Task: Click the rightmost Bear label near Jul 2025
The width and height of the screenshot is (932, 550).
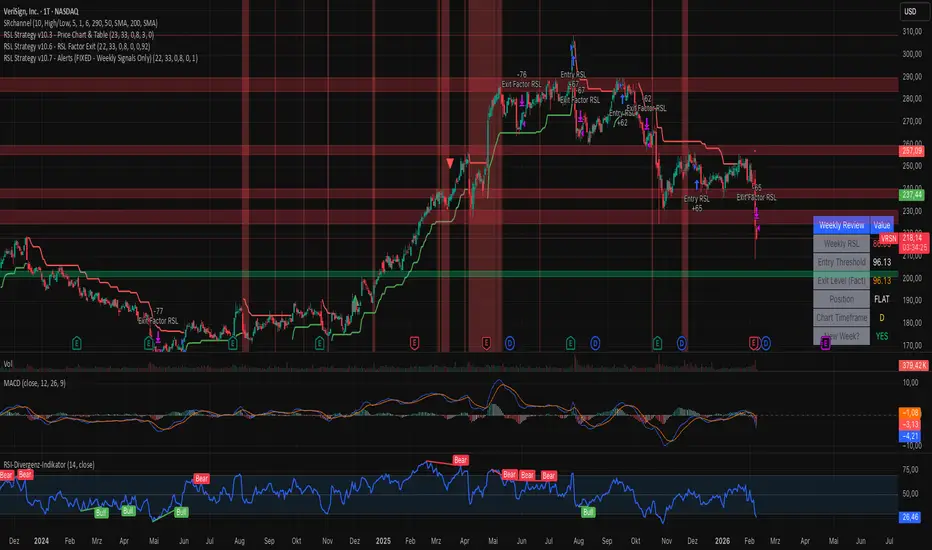Action: tap(549, 476)
